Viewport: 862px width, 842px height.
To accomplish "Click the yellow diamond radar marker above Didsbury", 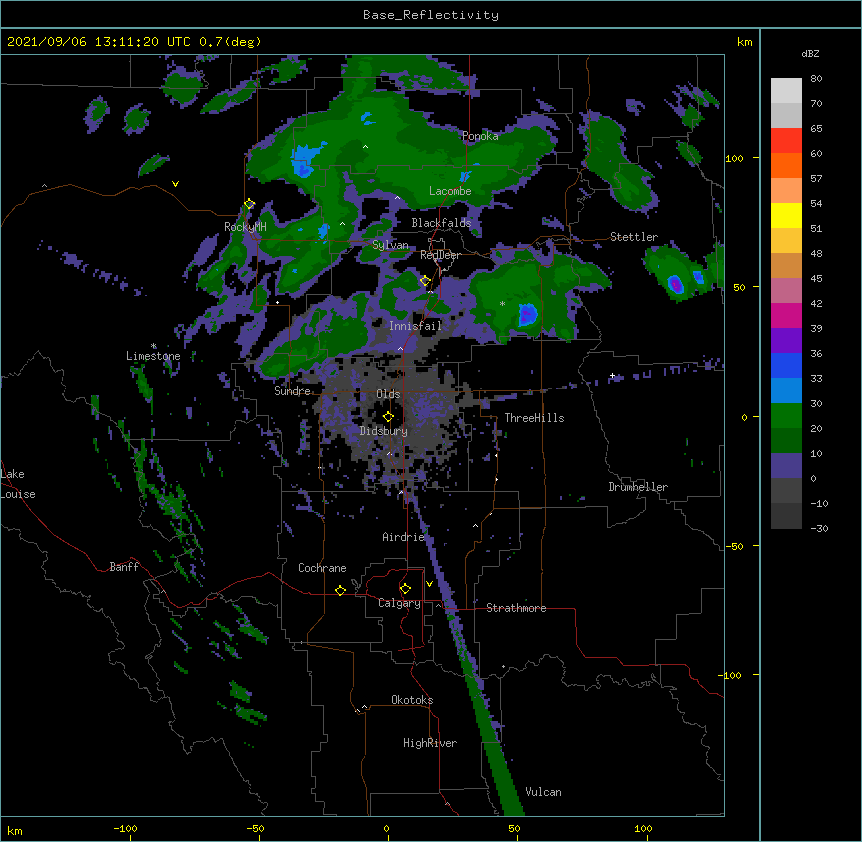I will pos(388,417).
